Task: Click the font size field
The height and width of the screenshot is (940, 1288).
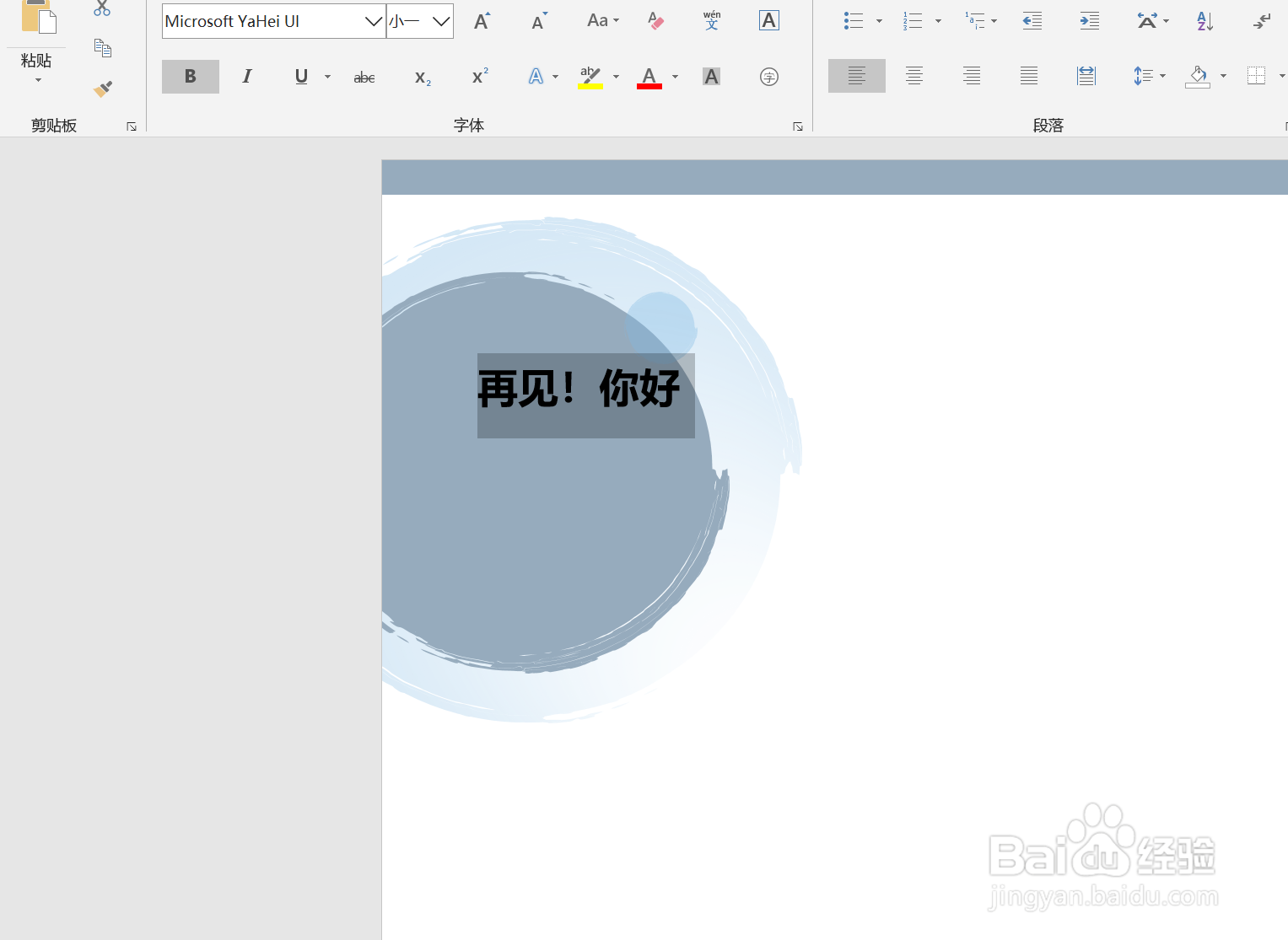Action: (408, 21)
